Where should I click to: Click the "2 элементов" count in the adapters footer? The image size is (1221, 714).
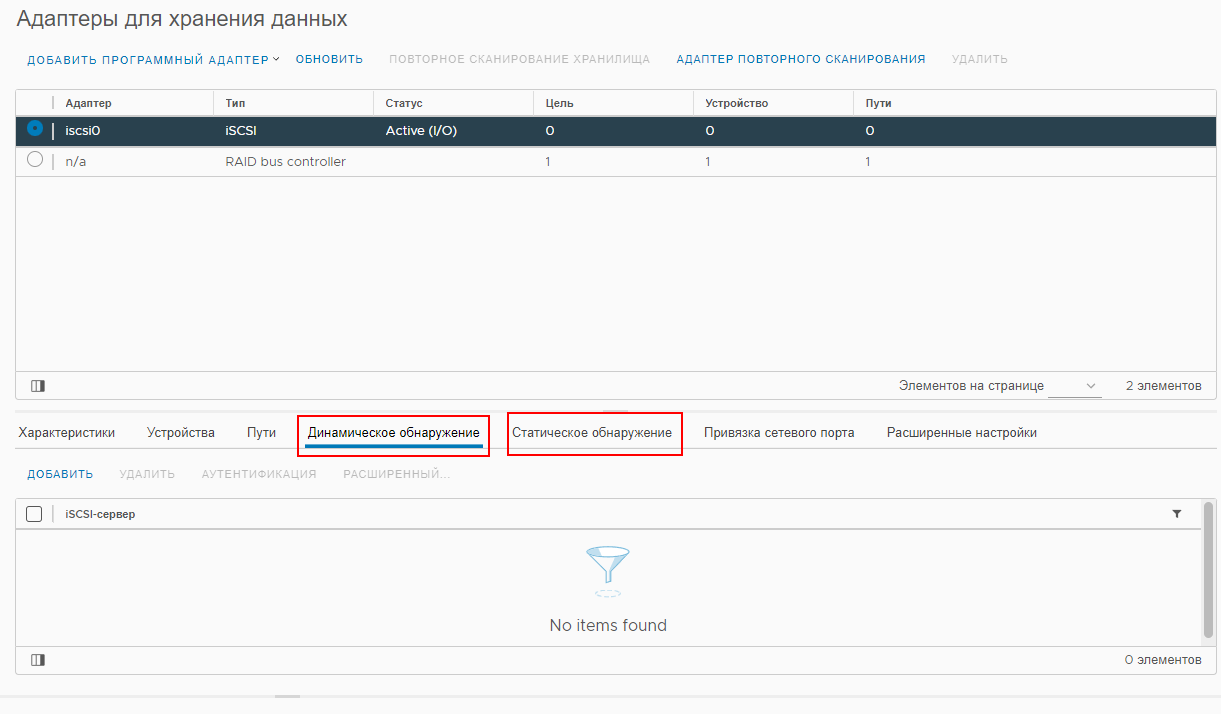pos(1164,386)
